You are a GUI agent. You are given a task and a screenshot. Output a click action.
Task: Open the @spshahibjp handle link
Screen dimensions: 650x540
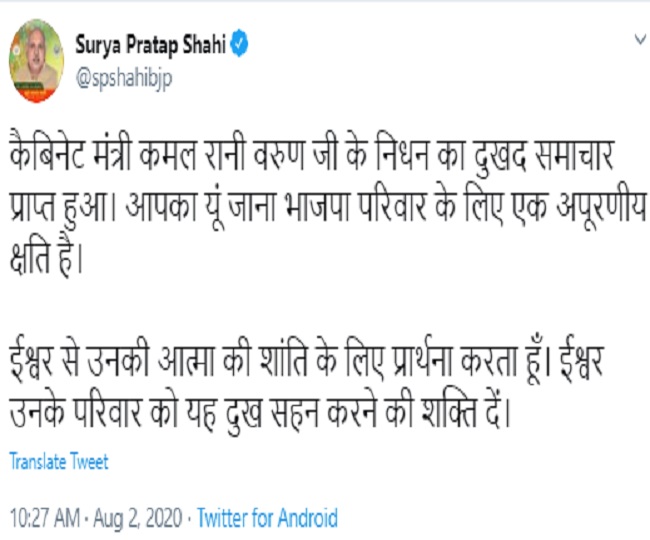(x=124, y=79)
